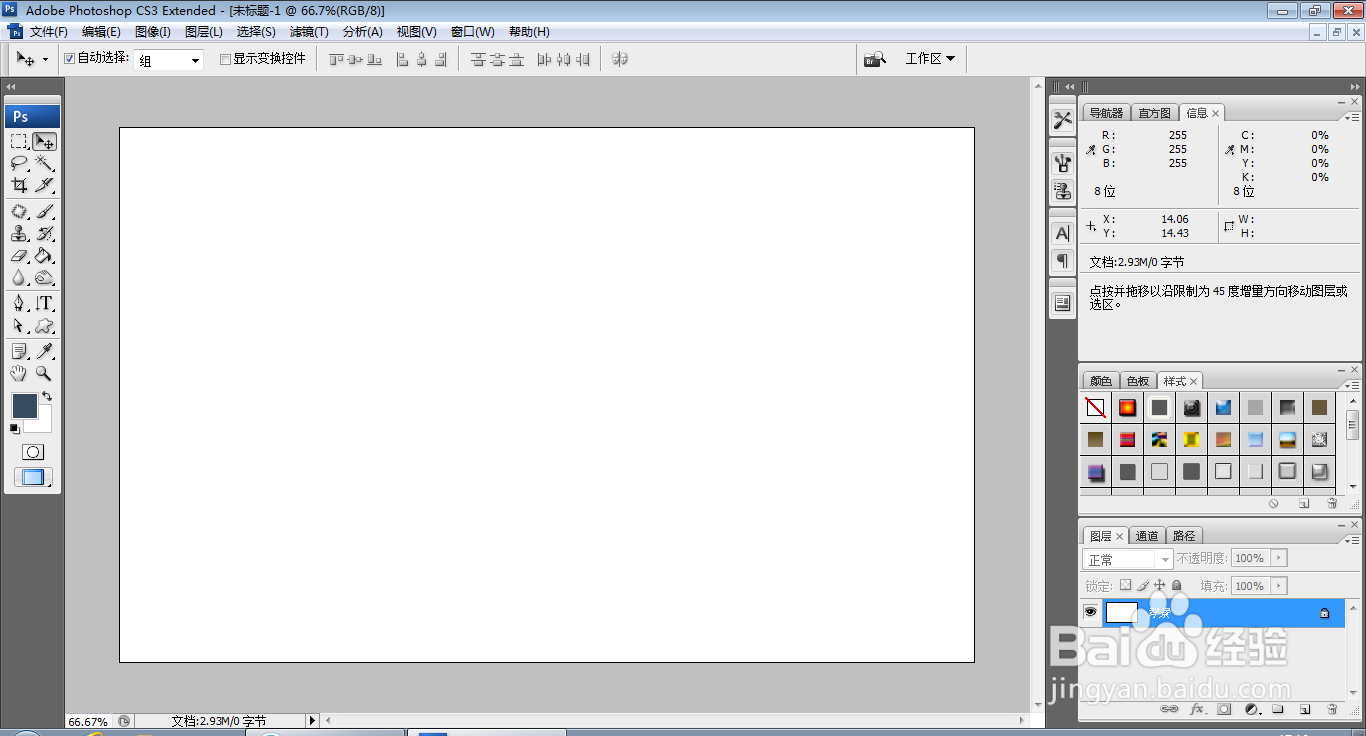Toggle lock image pixels (brush icon)
This screenshot has height=736, width=1366.
pos(1143,586)
